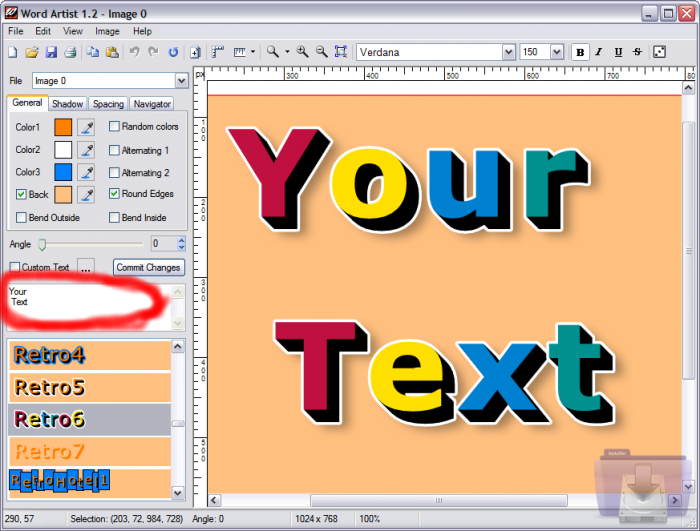Open the font size 150 dropdown
Screen dimensions: 700x531
coord(557,52)
